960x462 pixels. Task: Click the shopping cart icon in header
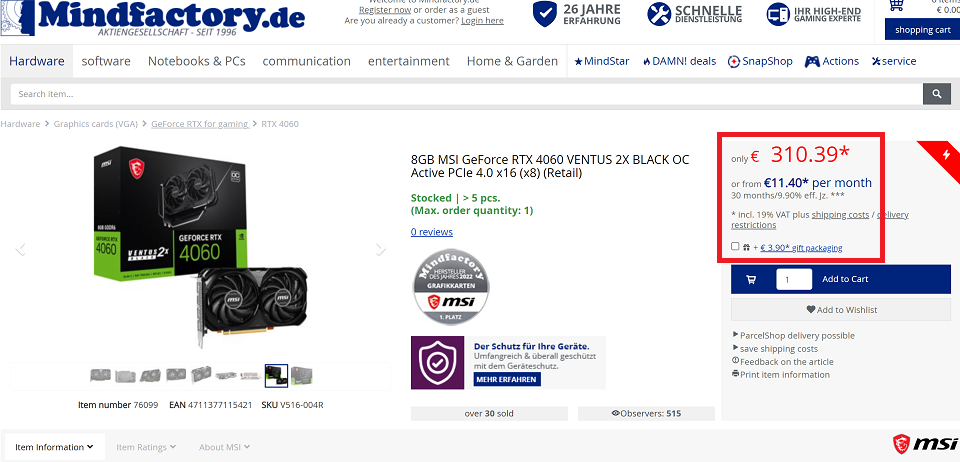[896, 6]
